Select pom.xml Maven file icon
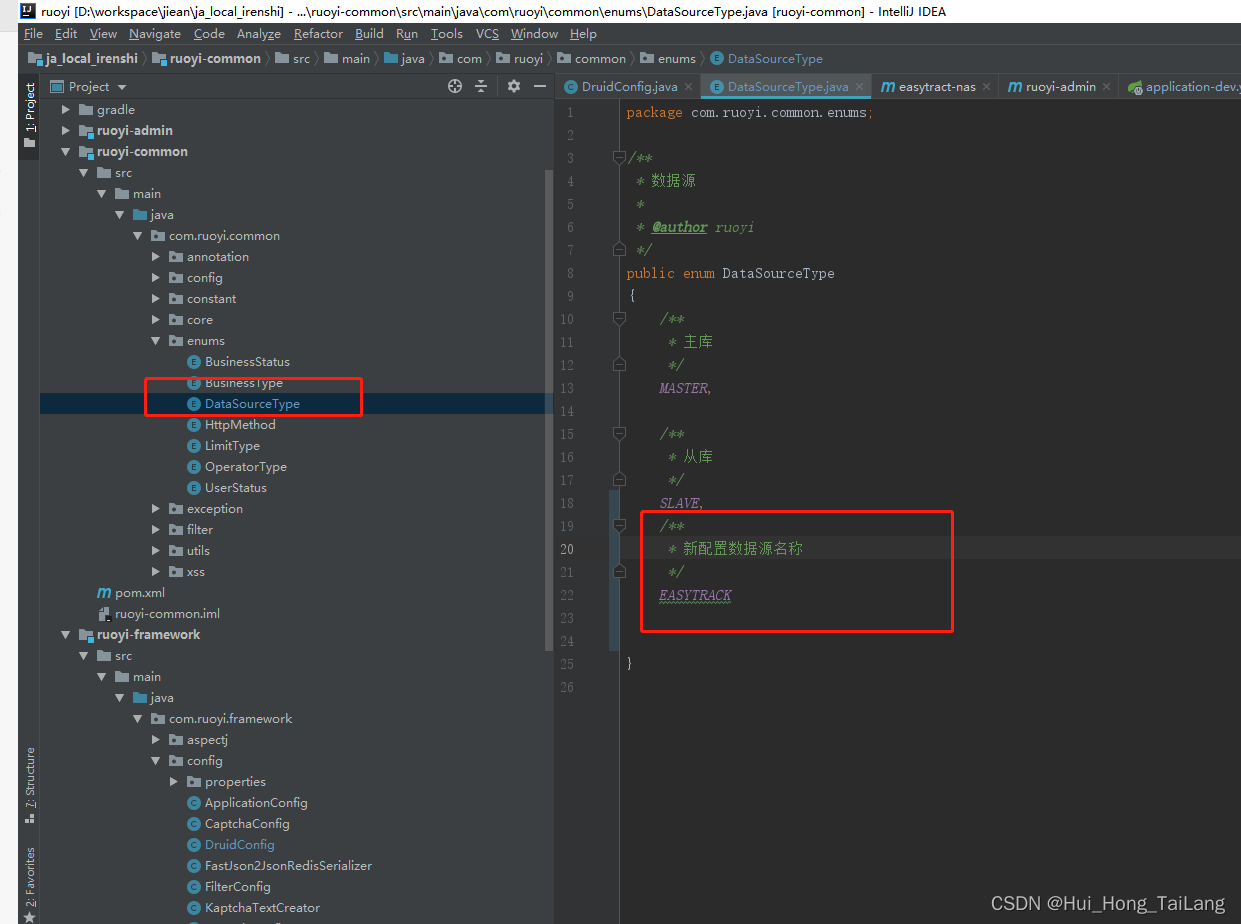1241x924 pixels. tap(104, 593)
